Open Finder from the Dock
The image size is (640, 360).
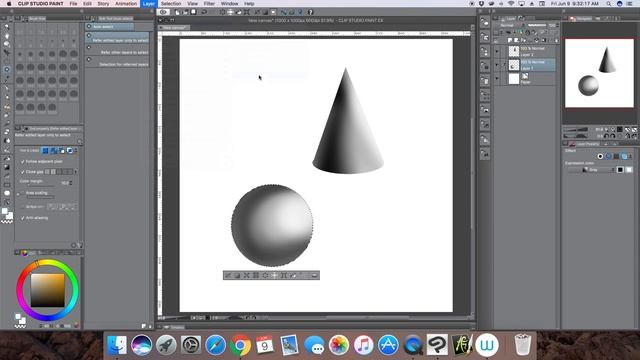(117, 345)
